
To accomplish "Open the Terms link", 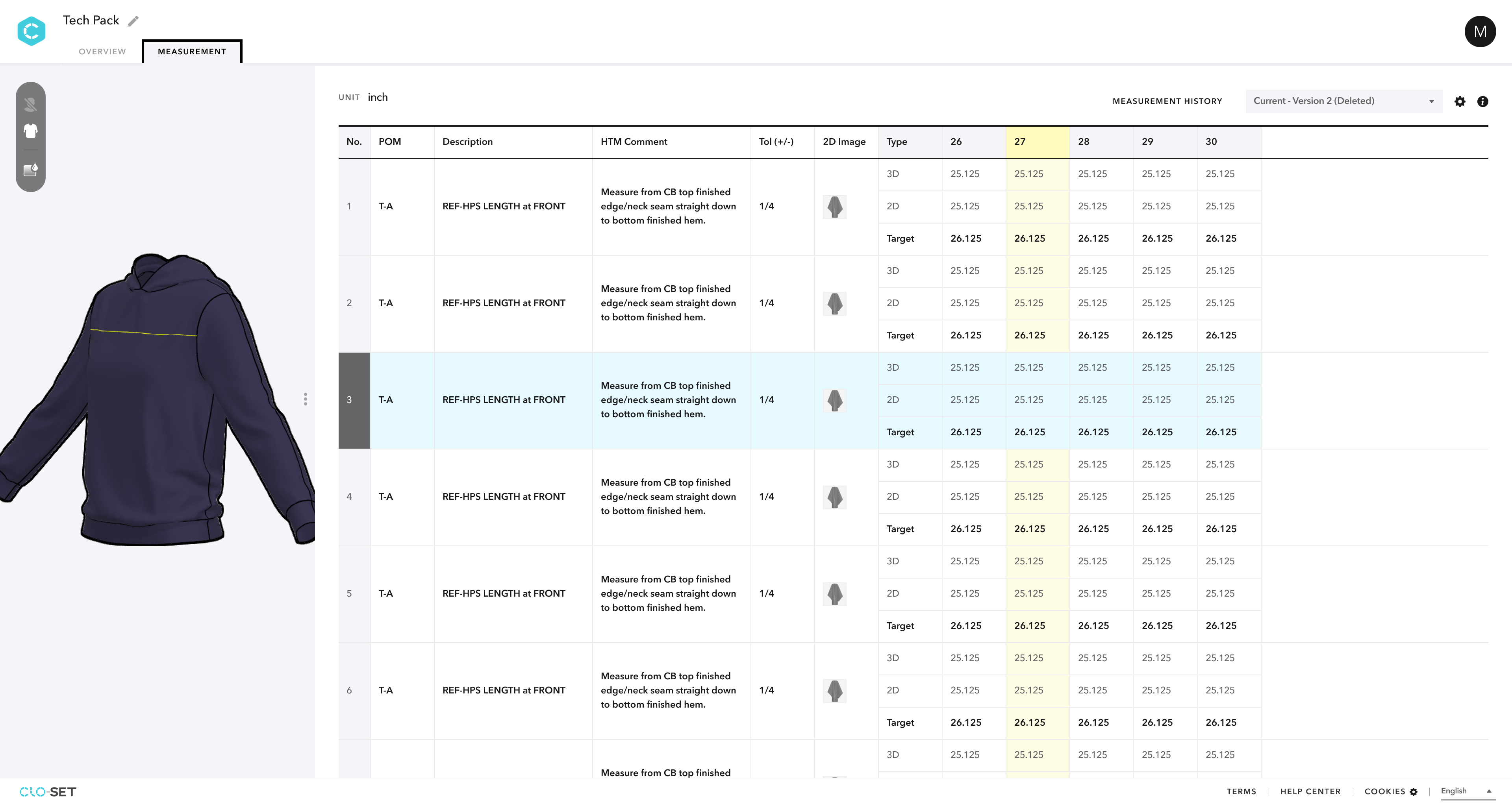I will [1241, 792].
